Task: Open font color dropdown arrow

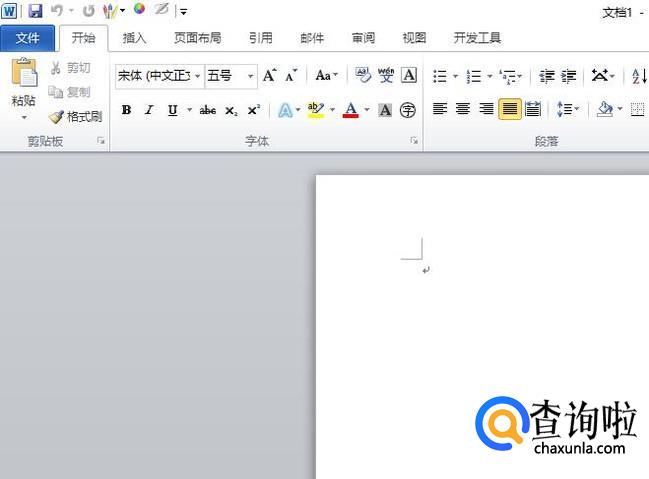Action: pyautogui.click(x=367, y=110)
